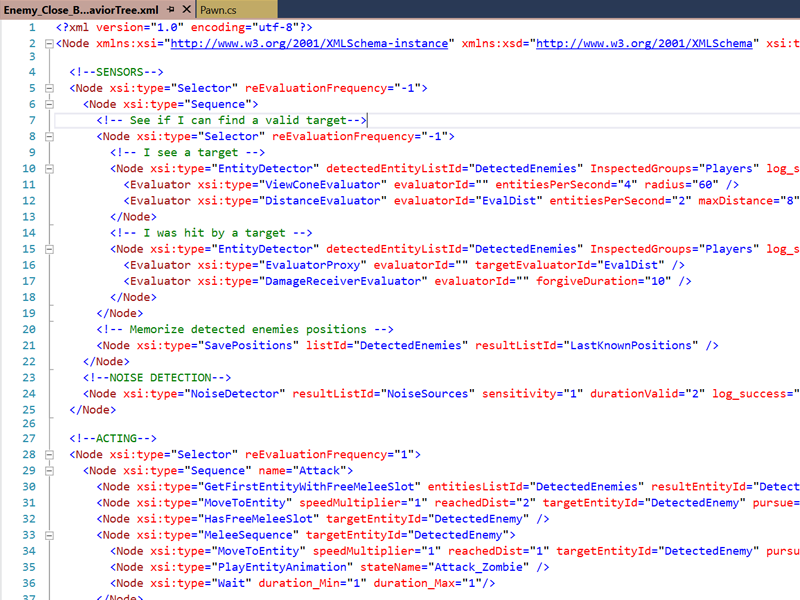Click the Wait type value on line 36

point(232,583)
